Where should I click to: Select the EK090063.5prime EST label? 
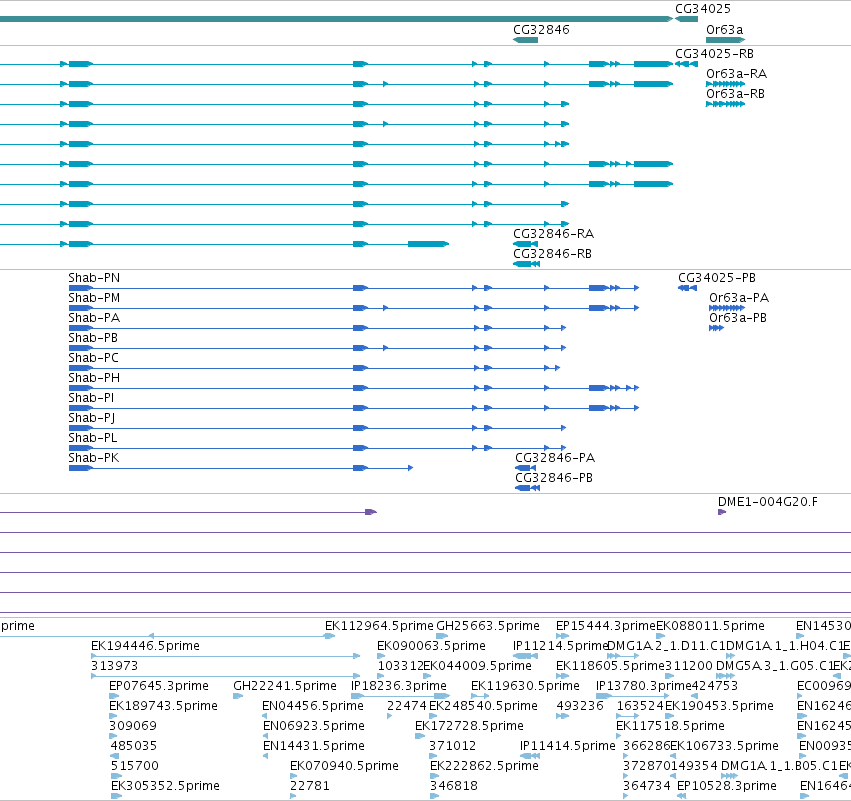(431, 646)
